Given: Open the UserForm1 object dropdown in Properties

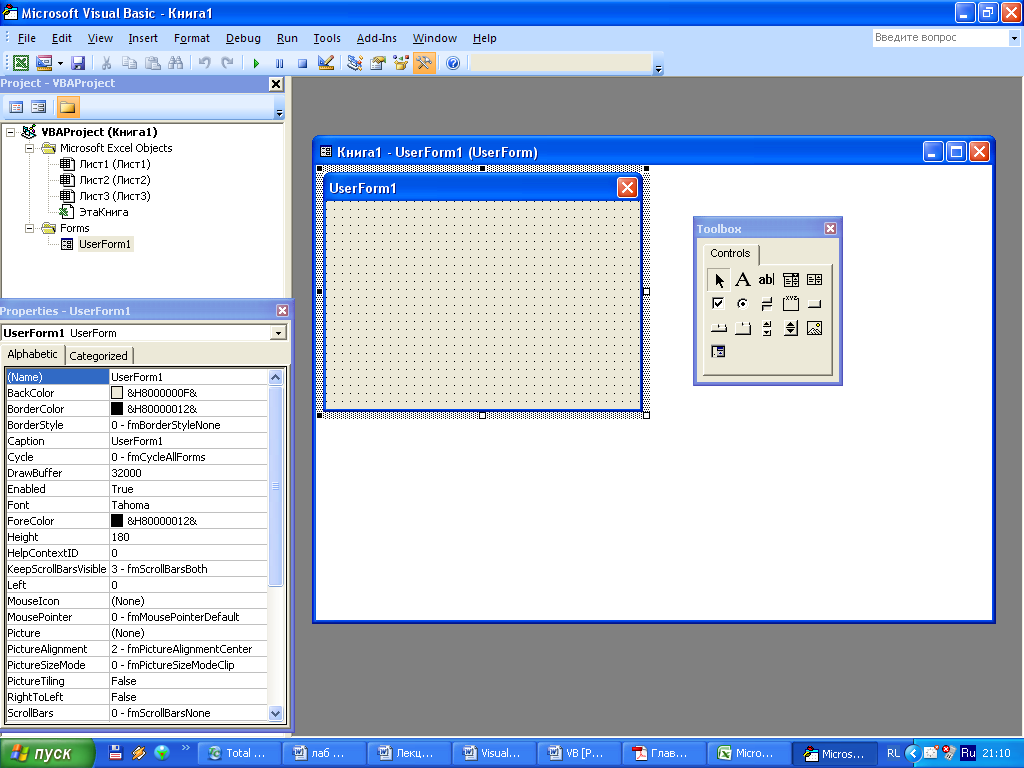Looking at the screenshot, I should [x=278, y=333].
